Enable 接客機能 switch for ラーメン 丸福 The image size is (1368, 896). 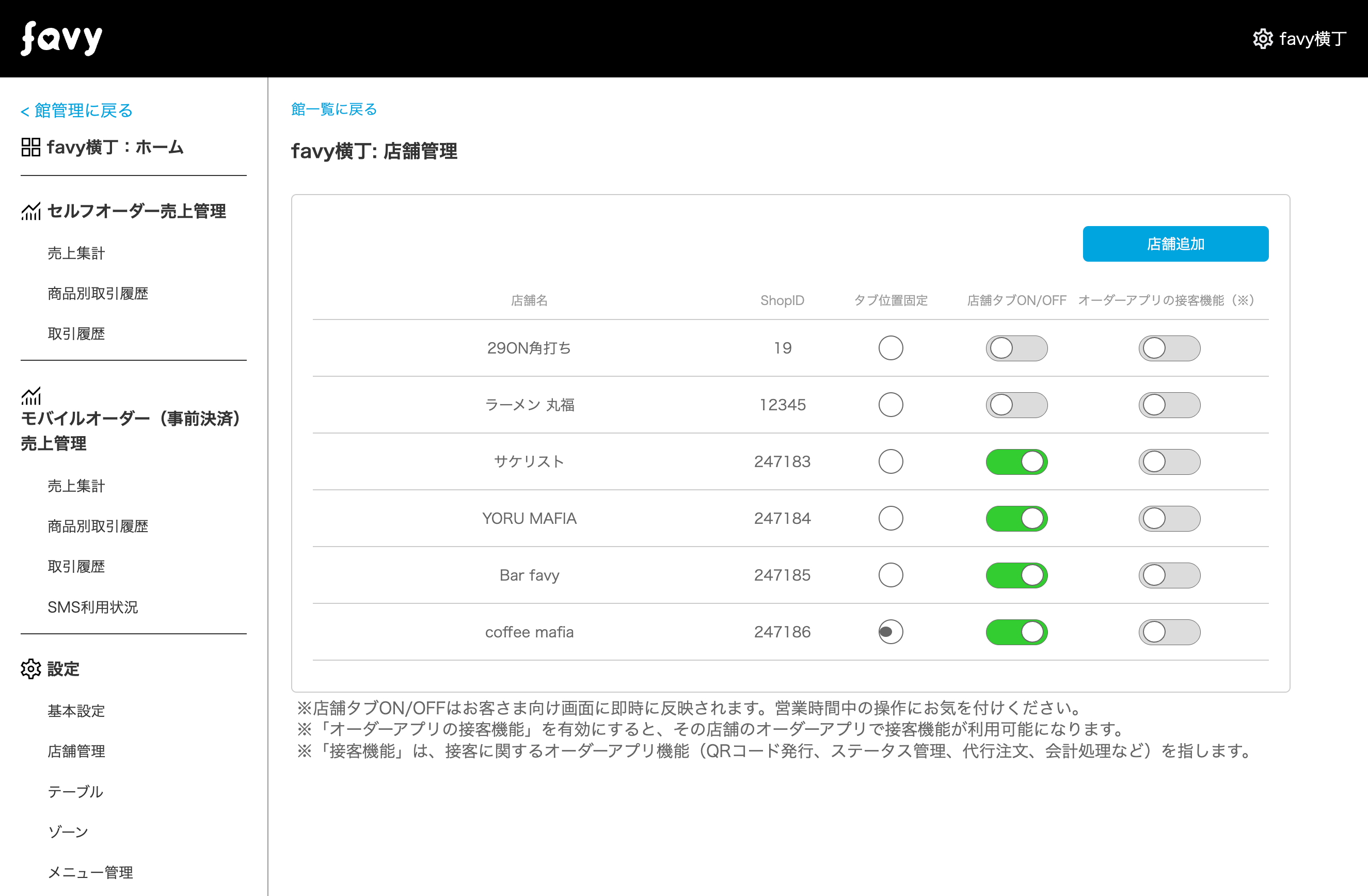click(1169, 405)
